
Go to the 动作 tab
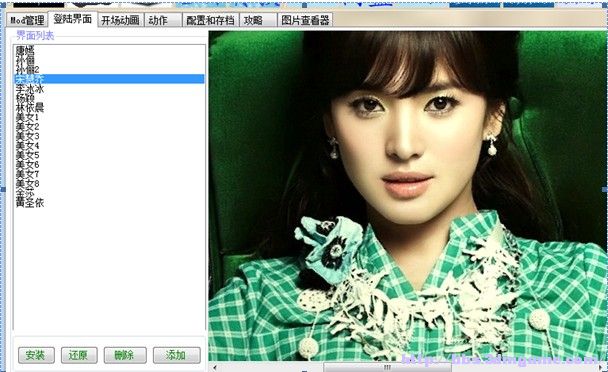[x=163, y=20]
